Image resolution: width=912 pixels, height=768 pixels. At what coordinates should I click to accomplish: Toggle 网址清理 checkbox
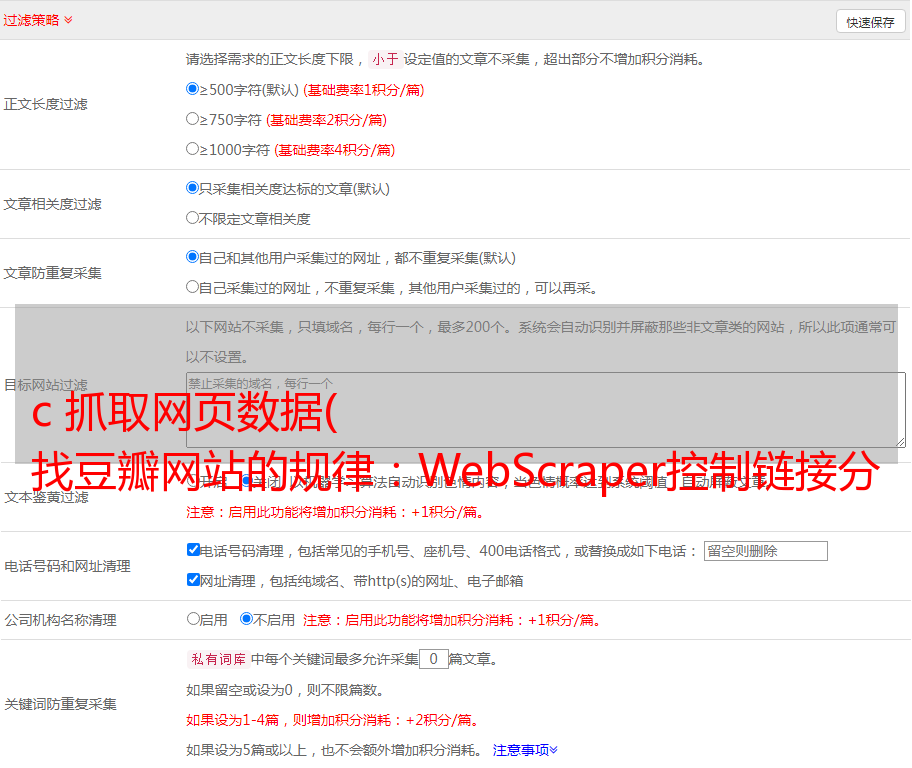pyautogui.click(x=193, y=579)
